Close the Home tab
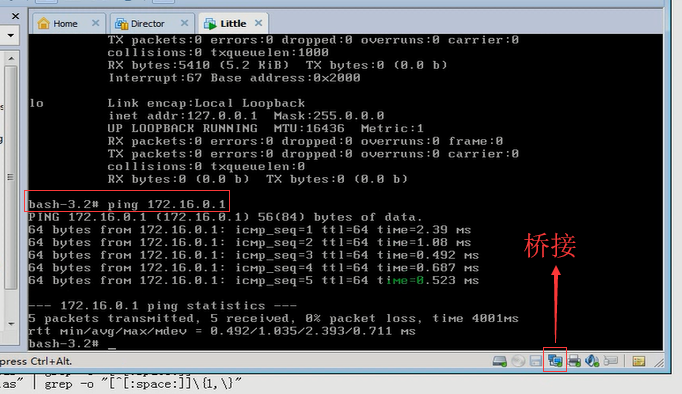682x394 pixels. [95, 23]
